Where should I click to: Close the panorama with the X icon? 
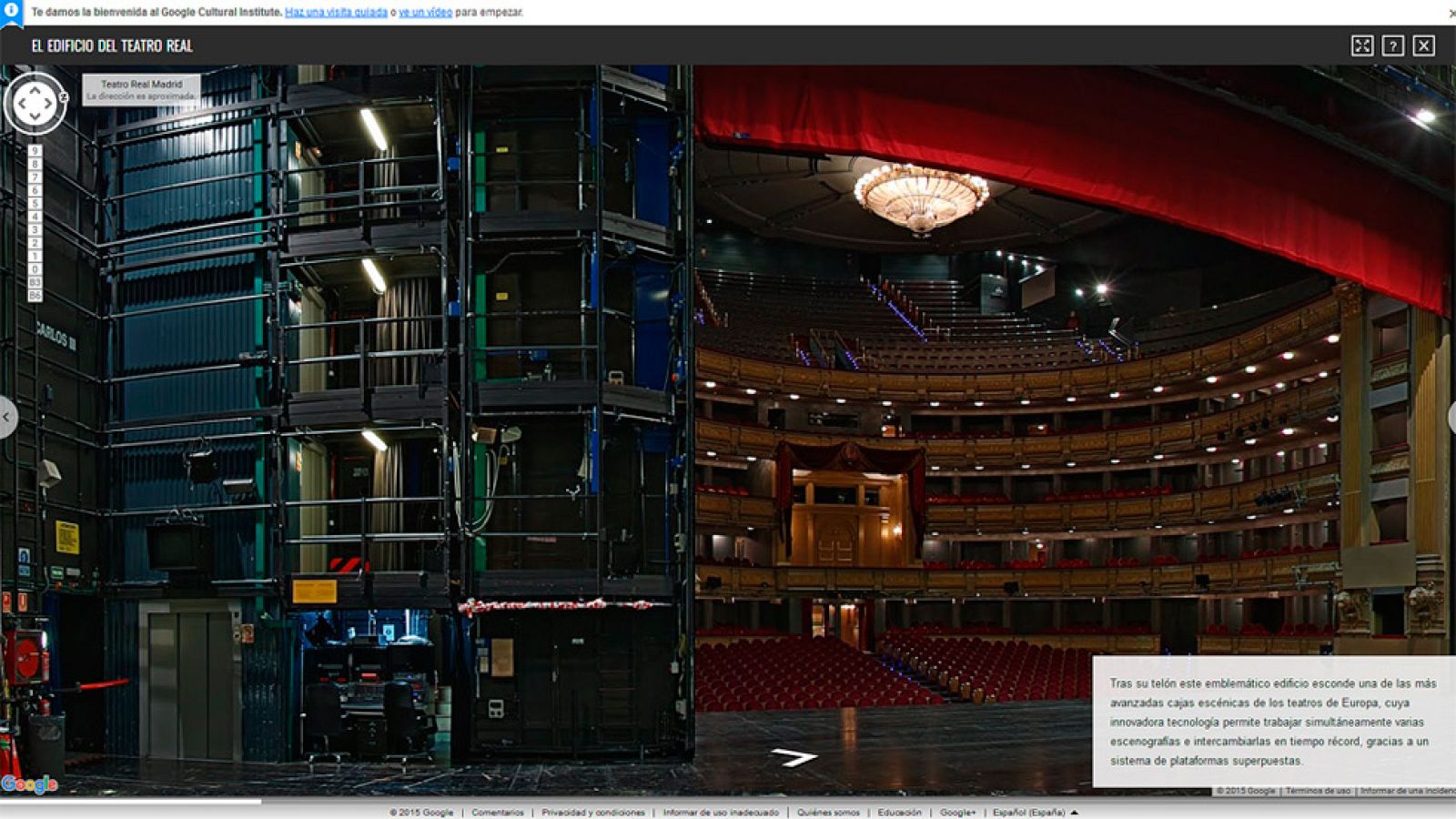click(x=1425, y=45)
